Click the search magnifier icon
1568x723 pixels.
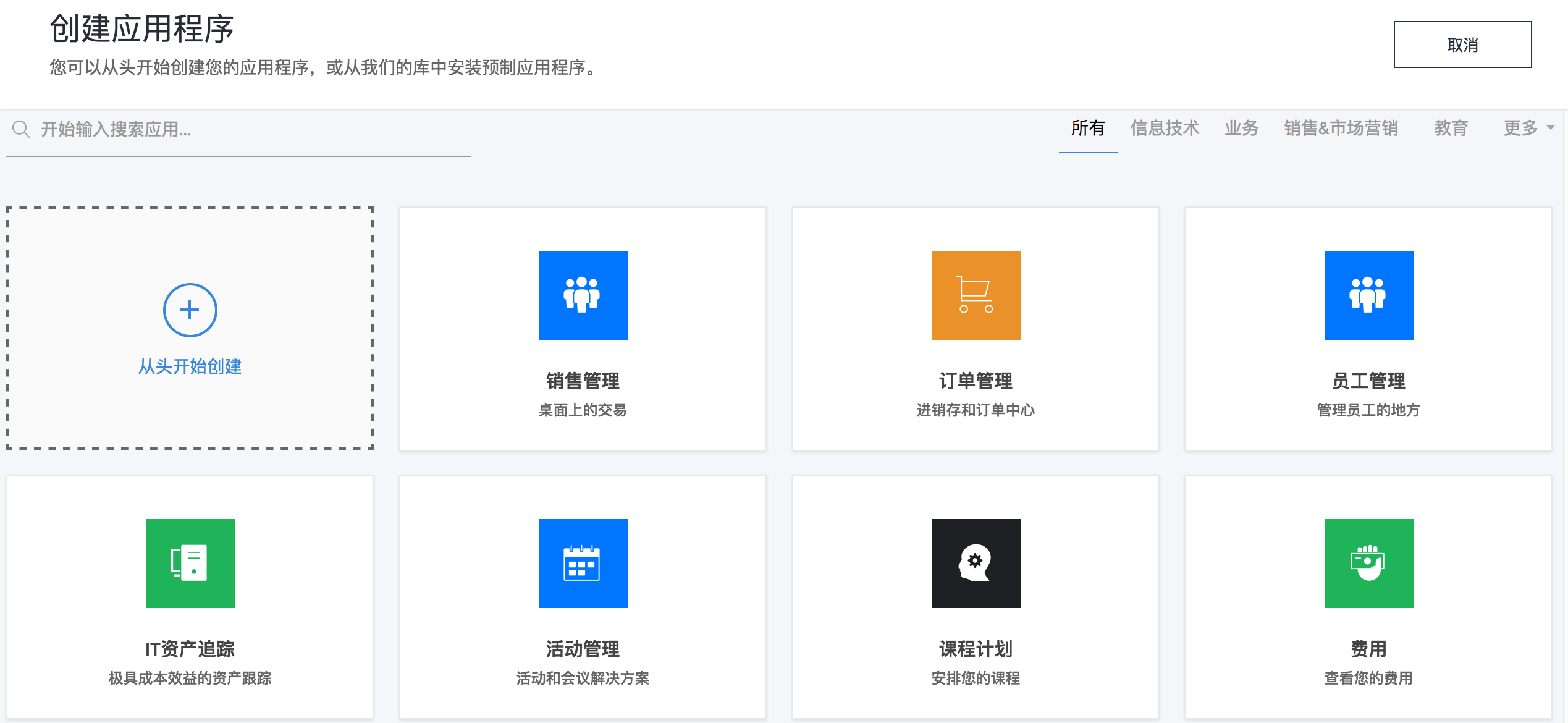coord(21,129)
